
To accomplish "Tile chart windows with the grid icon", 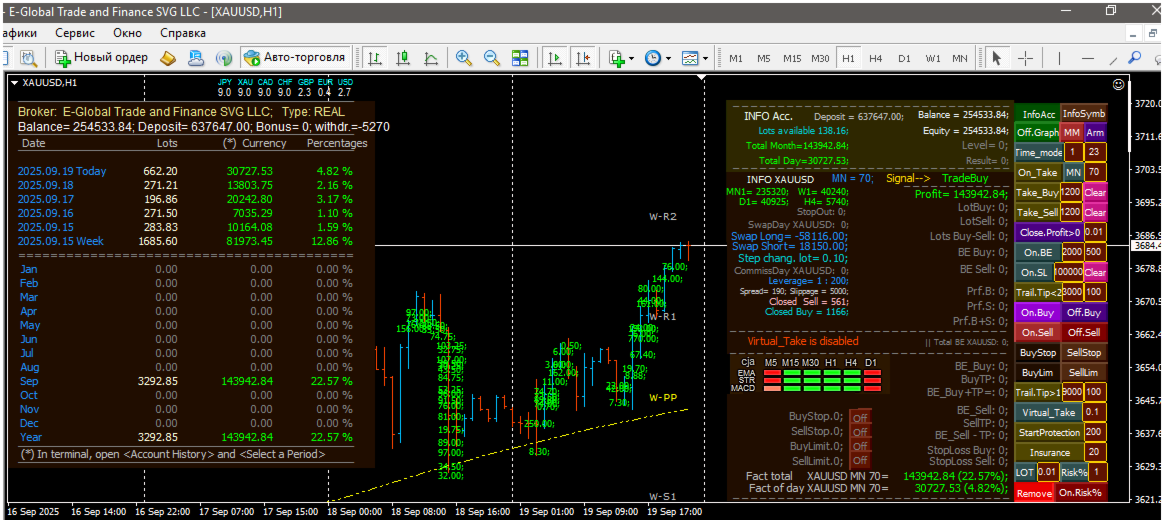I will [x=520, y=57].
